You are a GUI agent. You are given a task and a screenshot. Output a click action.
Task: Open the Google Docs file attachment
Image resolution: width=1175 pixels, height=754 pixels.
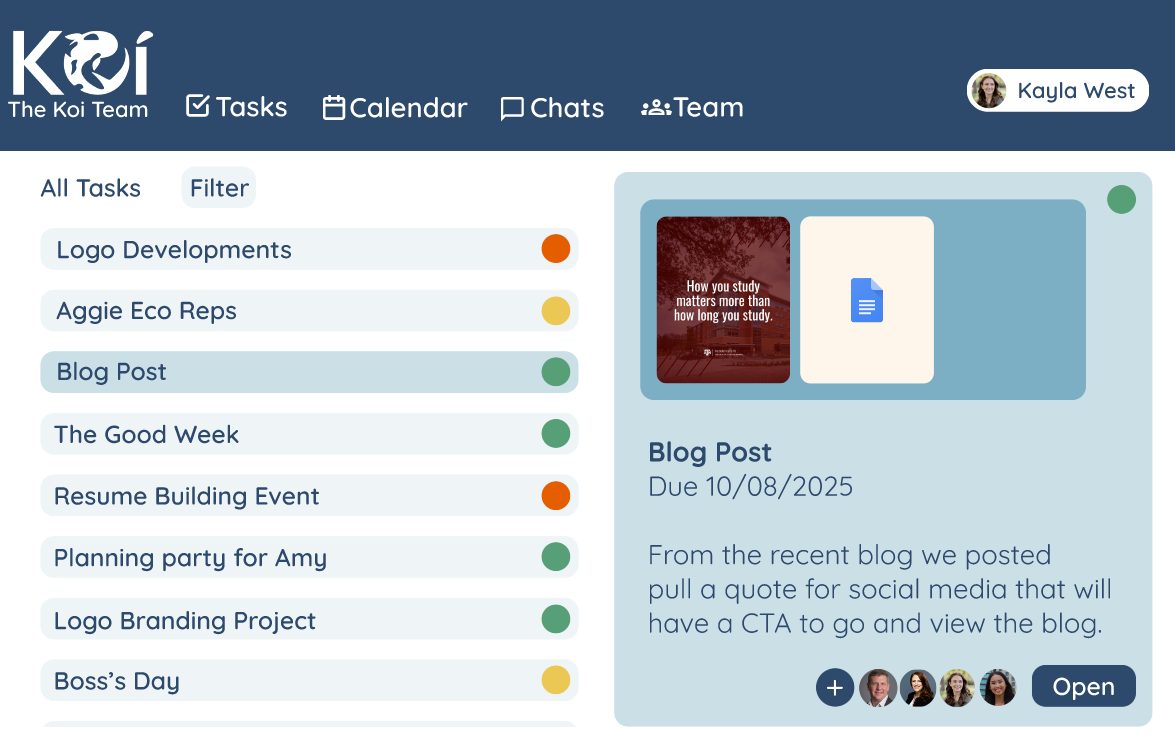pos(867,300)
